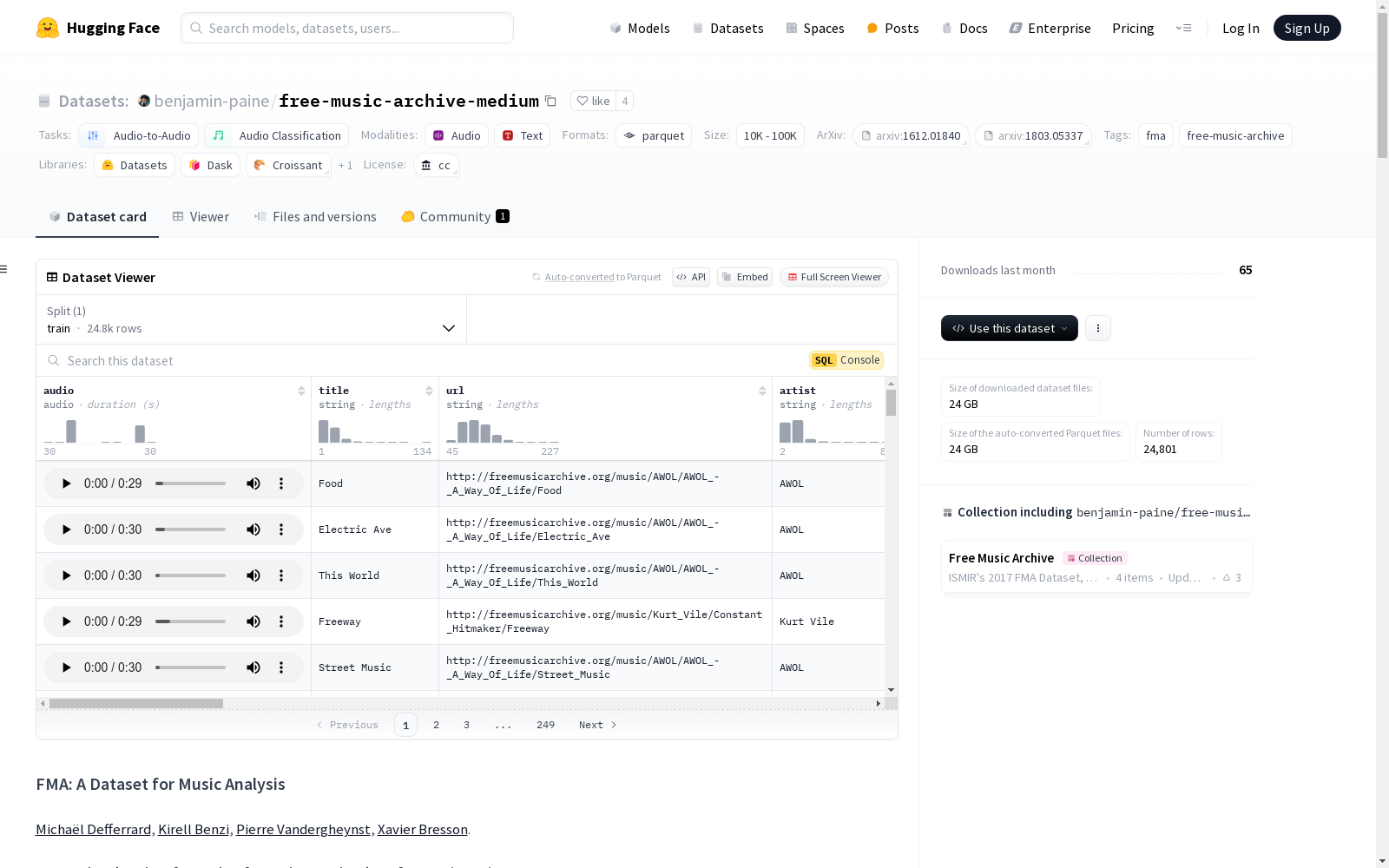The height and width of the screenshot is (868, 1389).
Task: Play the audio for Street Music row
Action: 66,667
